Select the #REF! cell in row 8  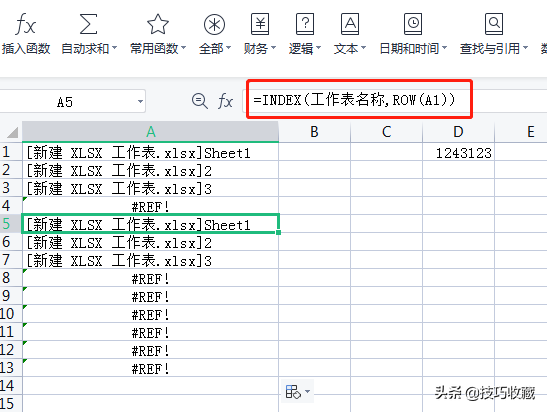(150, 278)
